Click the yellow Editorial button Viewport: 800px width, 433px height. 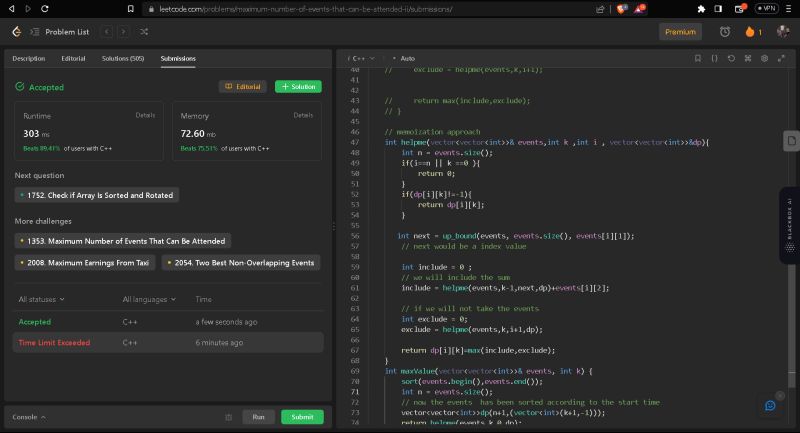[243, 87]
